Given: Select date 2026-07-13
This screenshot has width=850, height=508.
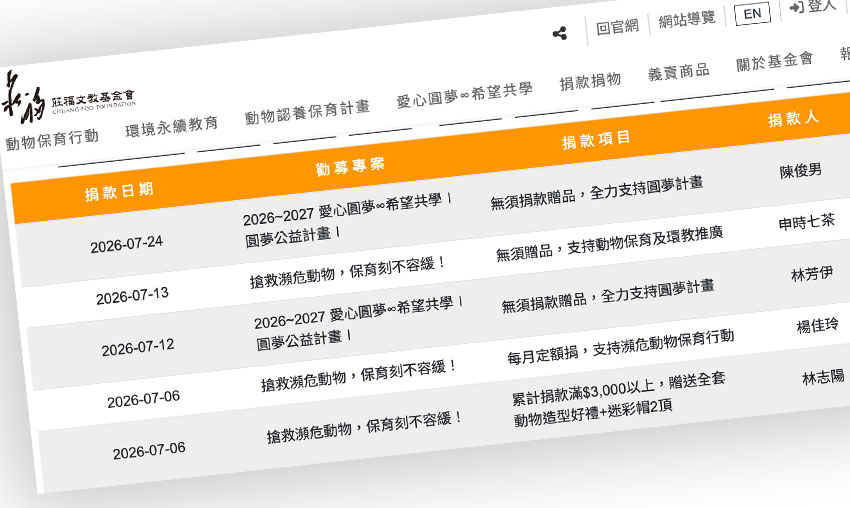Looking at the screenshot, I should [132, 296].
